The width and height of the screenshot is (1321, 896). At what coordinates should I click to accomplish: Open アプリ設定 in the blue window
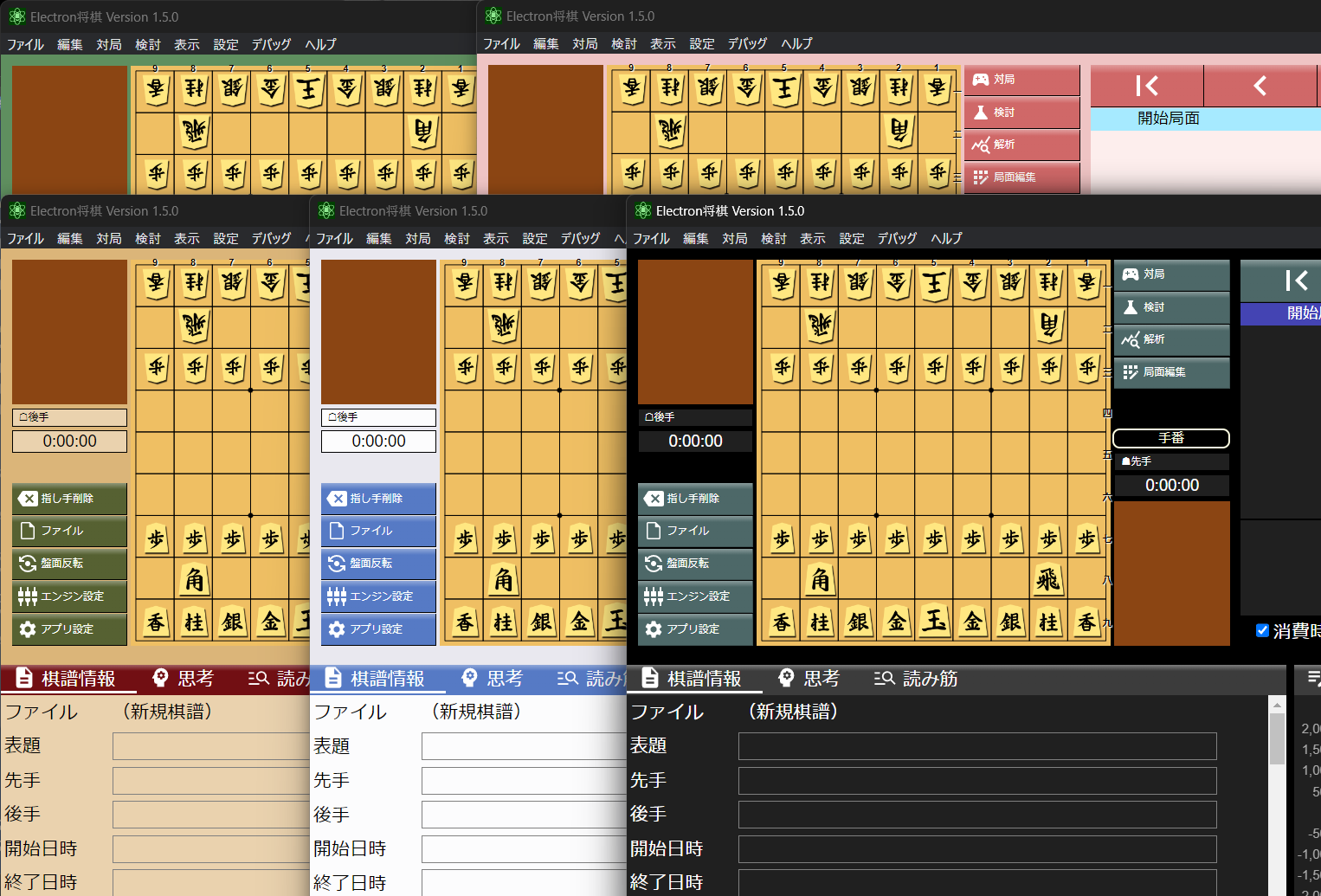(378, 629)
